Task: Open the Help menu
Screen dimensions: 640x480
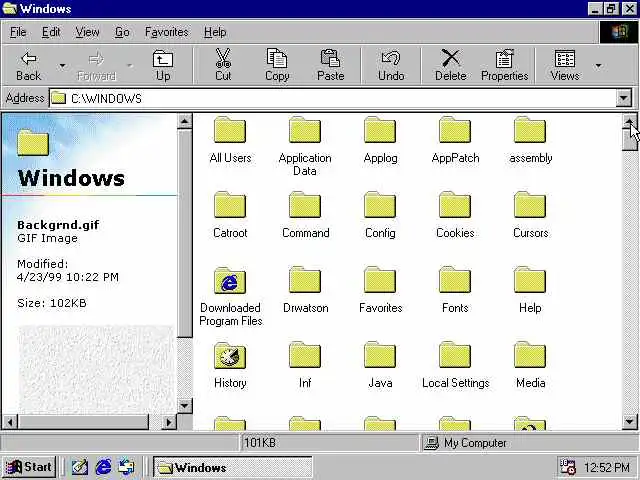Action: [215, 32]
